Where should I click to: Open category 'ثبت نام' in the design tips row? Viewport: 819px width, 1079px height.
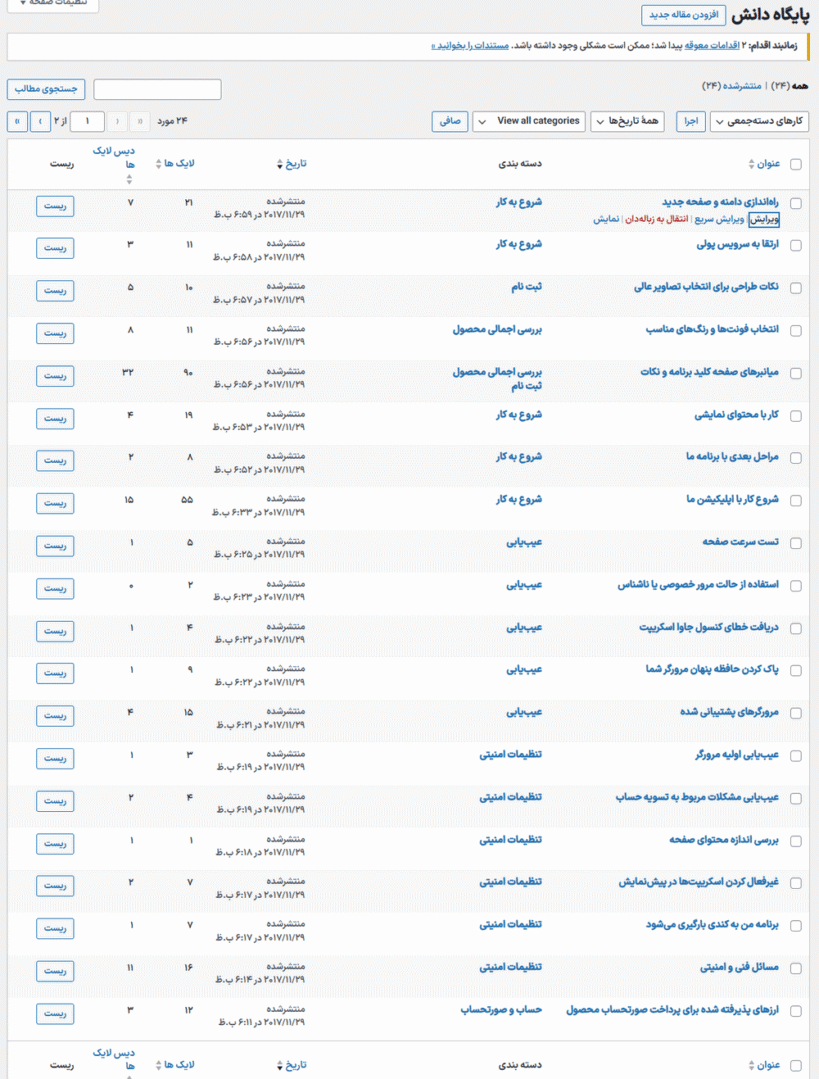(x=526, y=287)
